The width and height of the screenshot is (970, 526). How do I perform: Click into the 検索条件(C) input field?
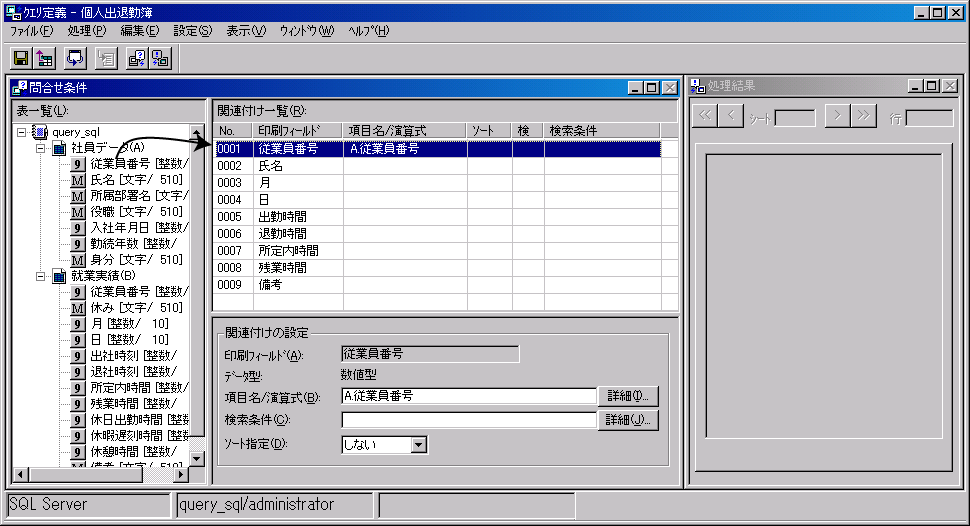point(467,420)
